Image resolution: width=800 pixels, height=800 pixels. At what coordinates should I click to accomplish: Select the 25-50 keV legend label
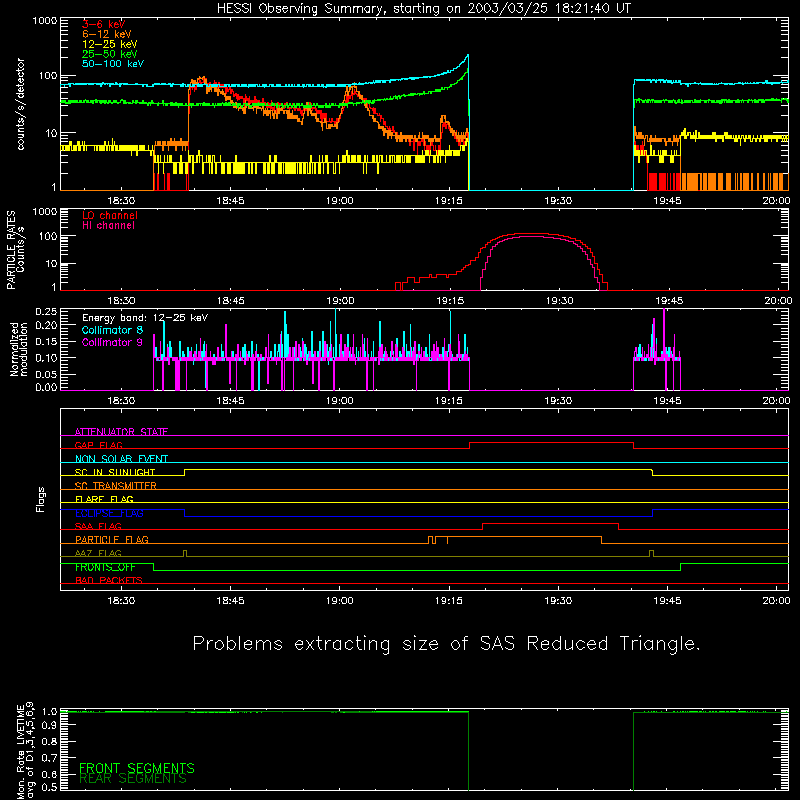110,54
